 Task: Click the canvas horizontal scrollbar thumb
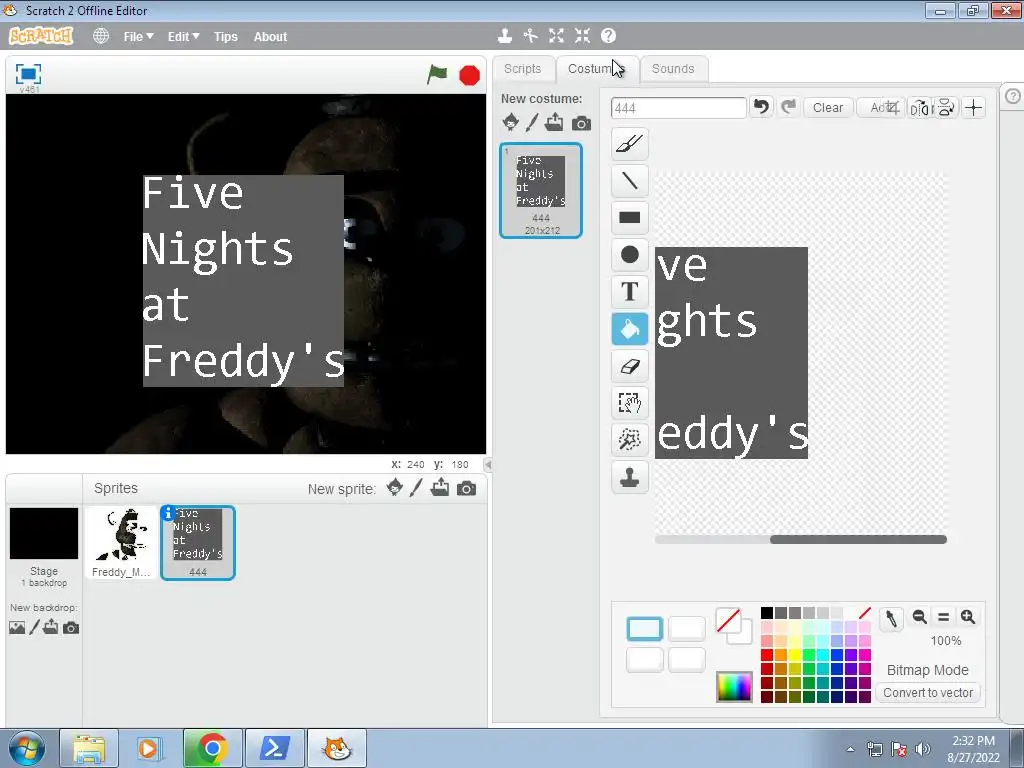858,539
